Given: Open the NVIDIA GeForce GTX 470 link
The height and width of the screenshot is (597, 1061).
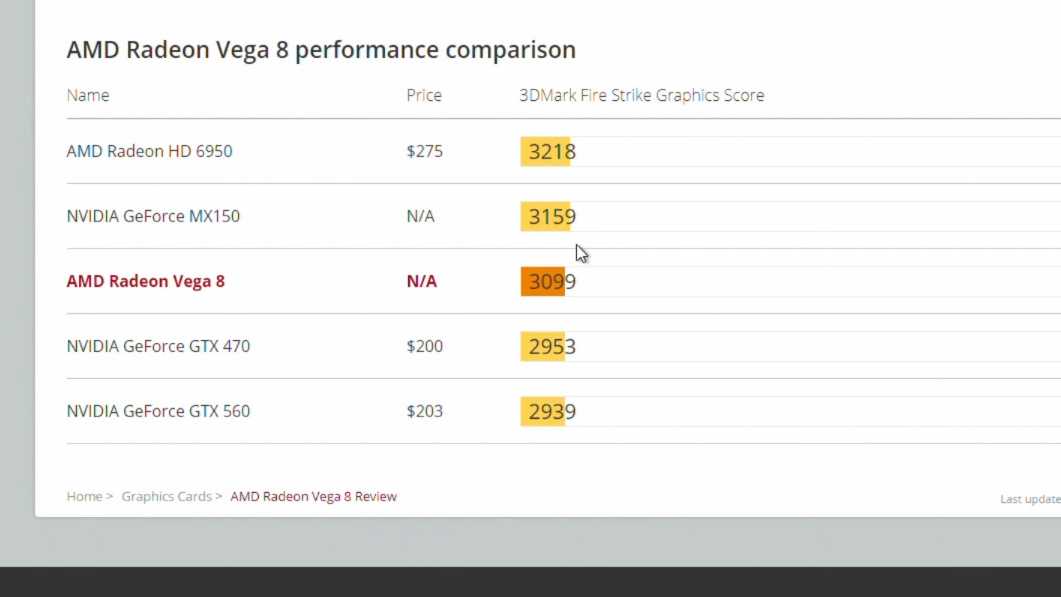Looking at the screenshot, I should pyautogui.click(x=158, y=346).
